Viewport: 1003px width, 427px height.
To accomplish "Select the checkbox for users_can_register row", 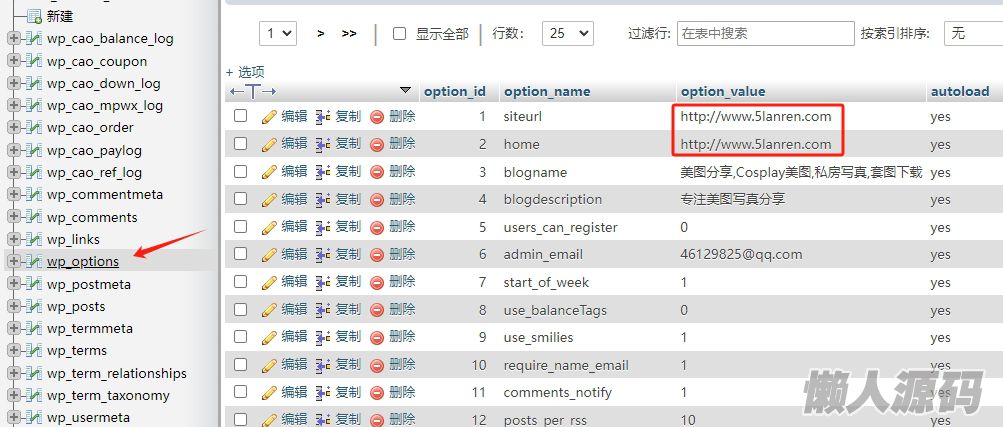I will (241, 226).
